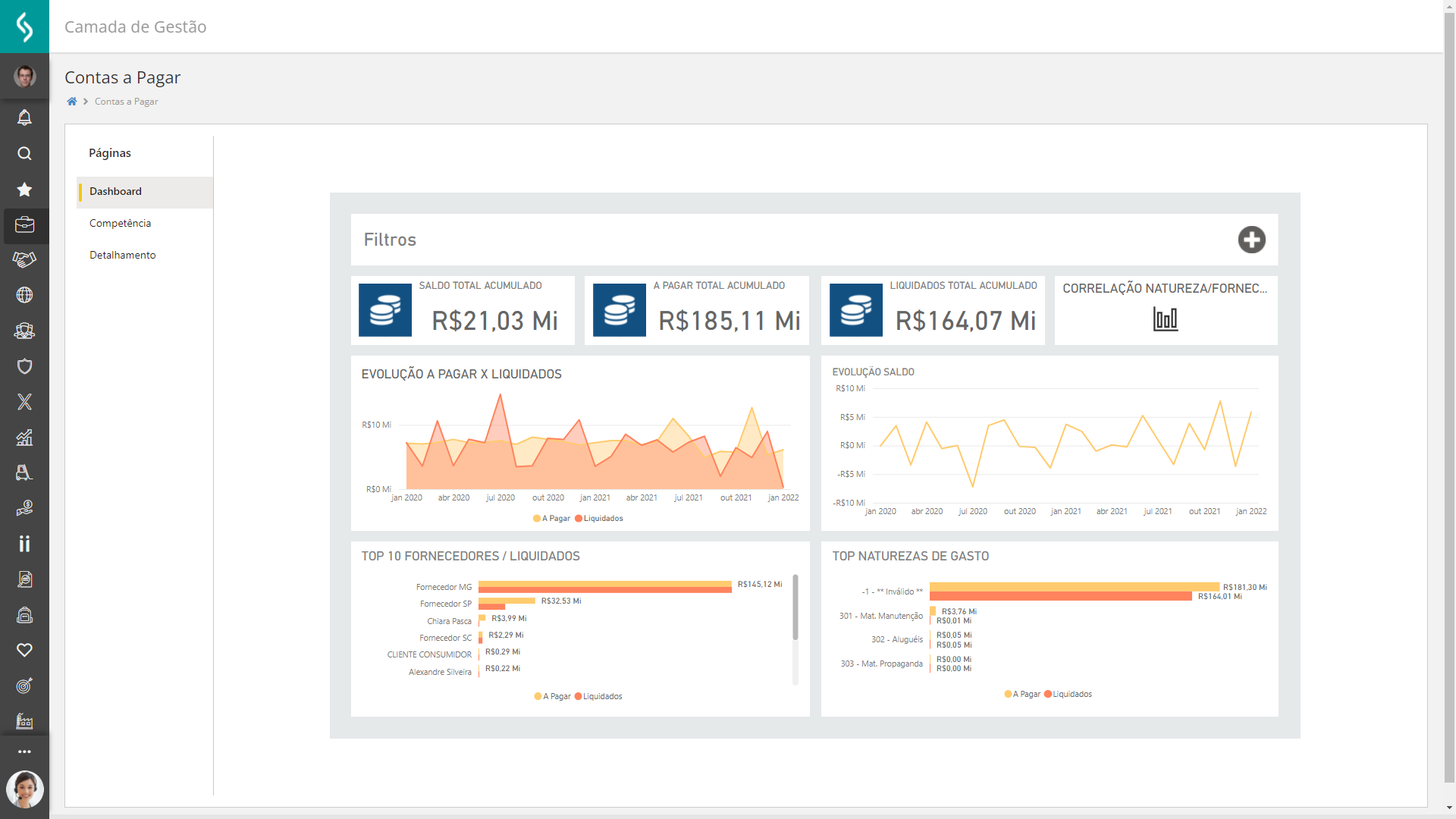This screenshot has height=819, width=1456.
Task: Click the notifications bell icon
Action: pos(24,118)
